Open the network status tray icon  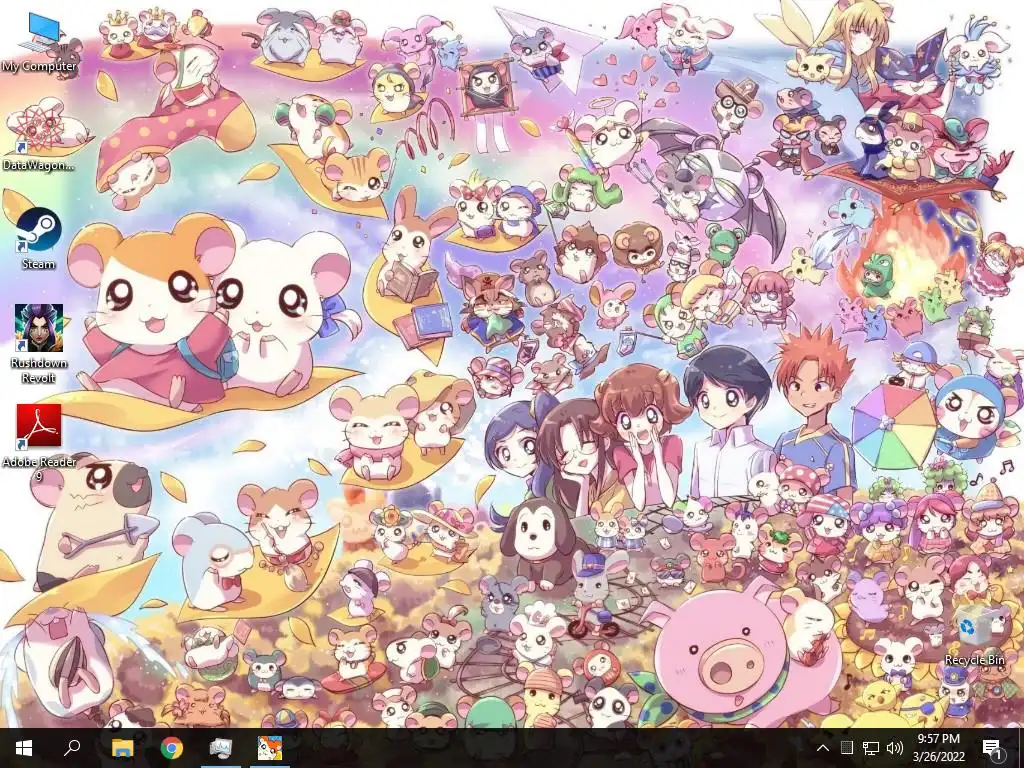(x=871, y=748)
